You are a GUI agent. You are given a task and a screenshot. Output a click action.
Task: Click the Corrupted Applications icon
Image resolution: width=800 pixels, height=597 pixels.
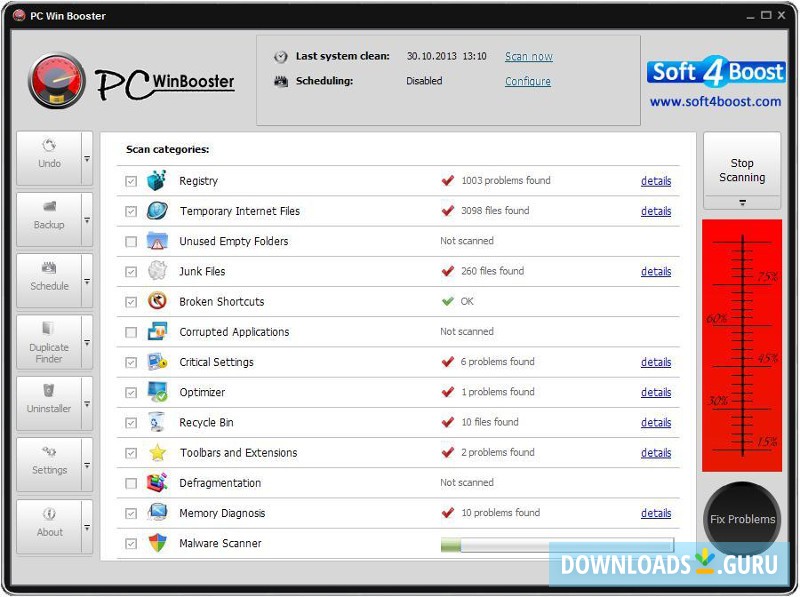[157, 332]
